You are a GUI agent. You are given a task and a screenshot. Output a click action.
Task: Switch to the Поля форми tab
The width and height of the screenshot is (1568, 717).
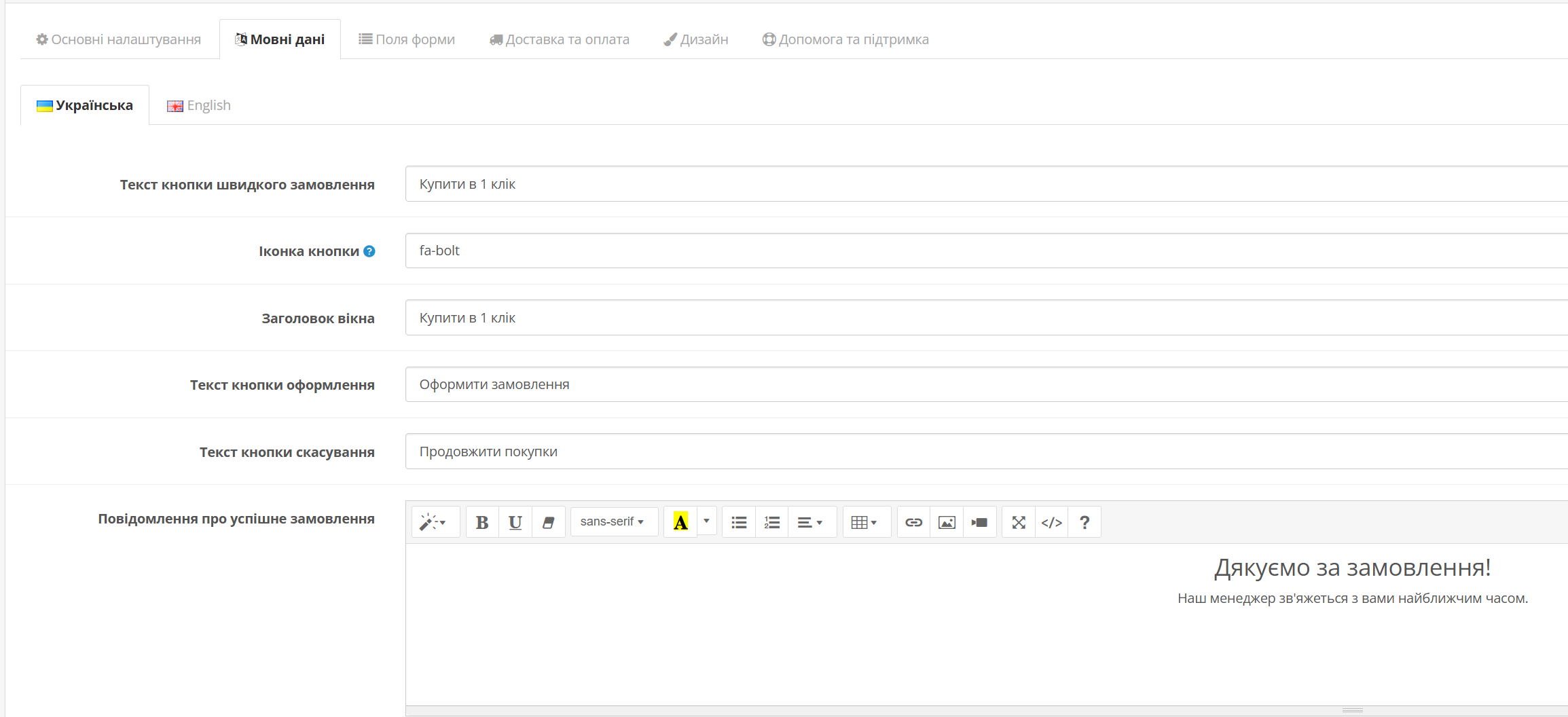tap(407, 39)
